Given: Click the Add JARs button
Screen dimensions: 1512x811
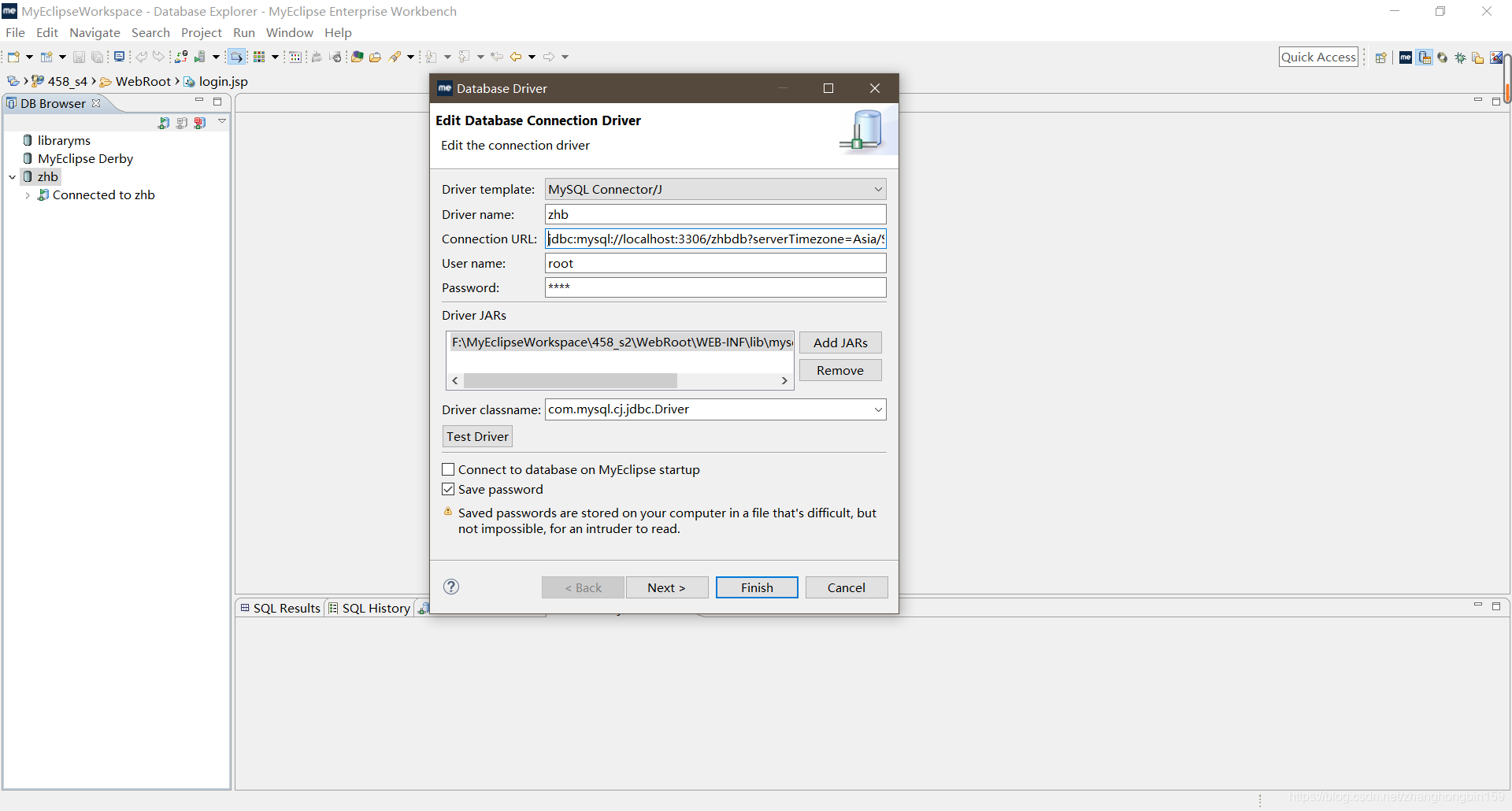Looking at the screenshot, I should coord(840,343).
